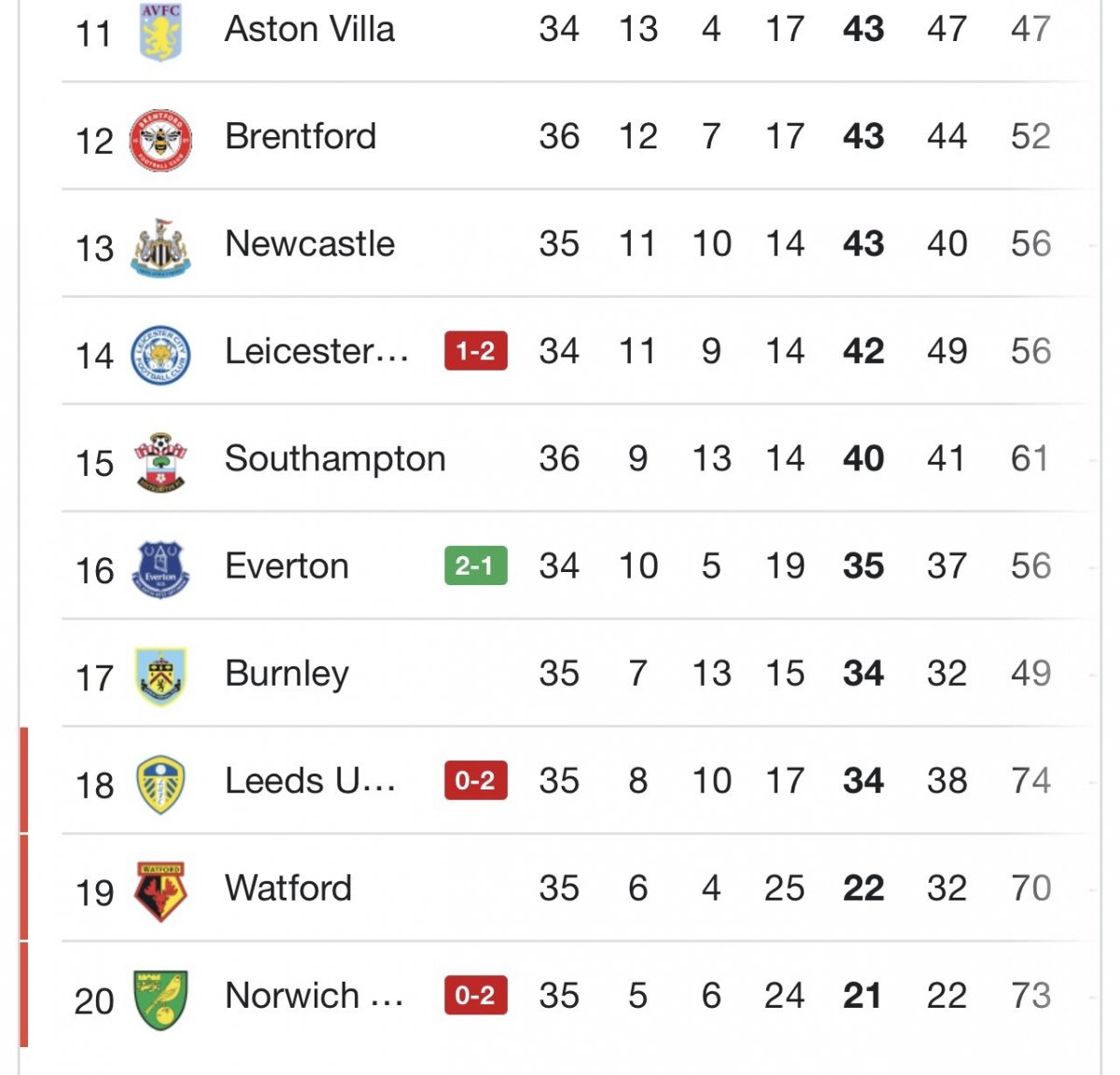Select the Leeds United crest

[161, 784]
